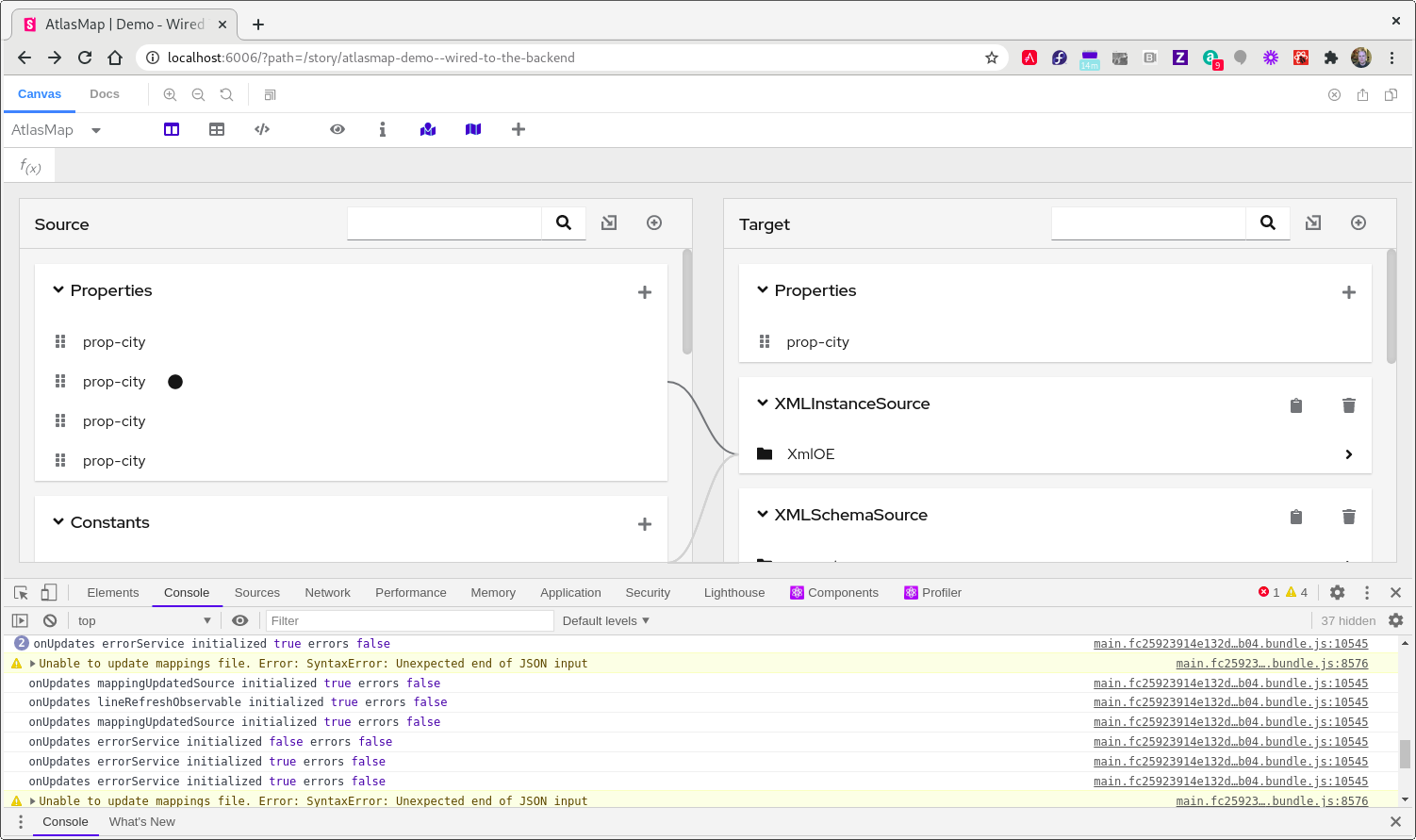Import a Source document file

pos(608,222)
